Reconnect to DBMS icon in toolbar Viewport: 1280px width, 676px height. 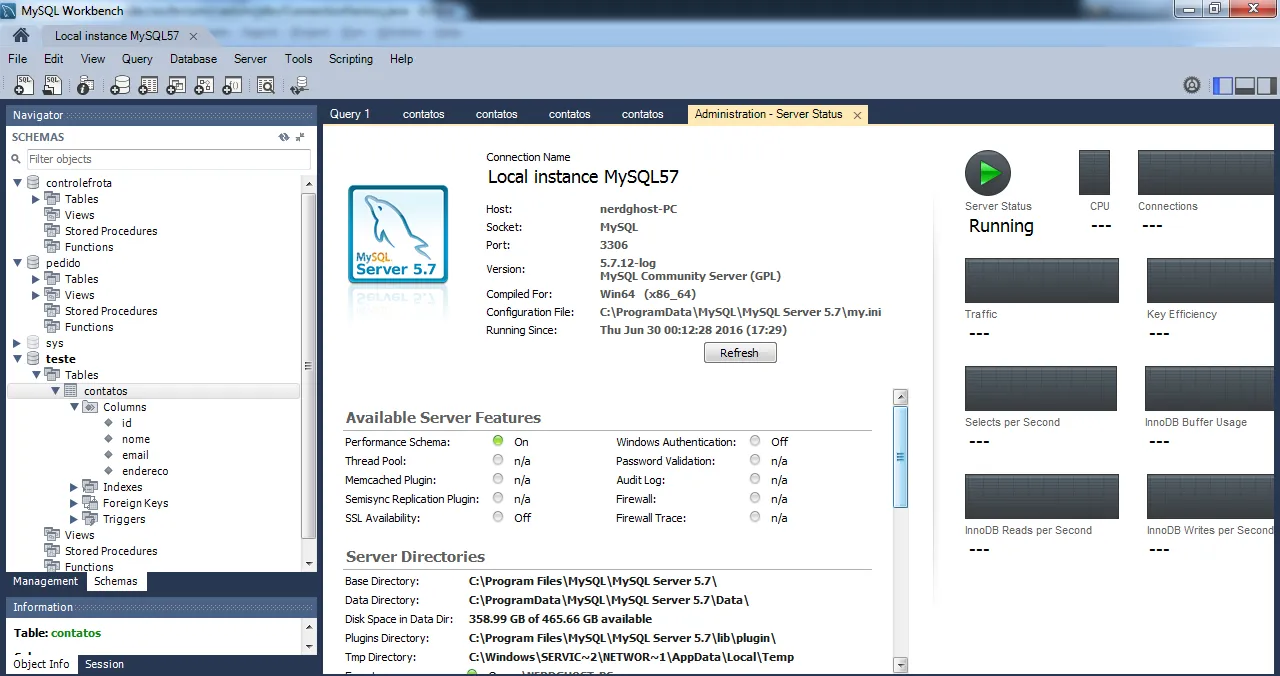click(x=299, y=86)
